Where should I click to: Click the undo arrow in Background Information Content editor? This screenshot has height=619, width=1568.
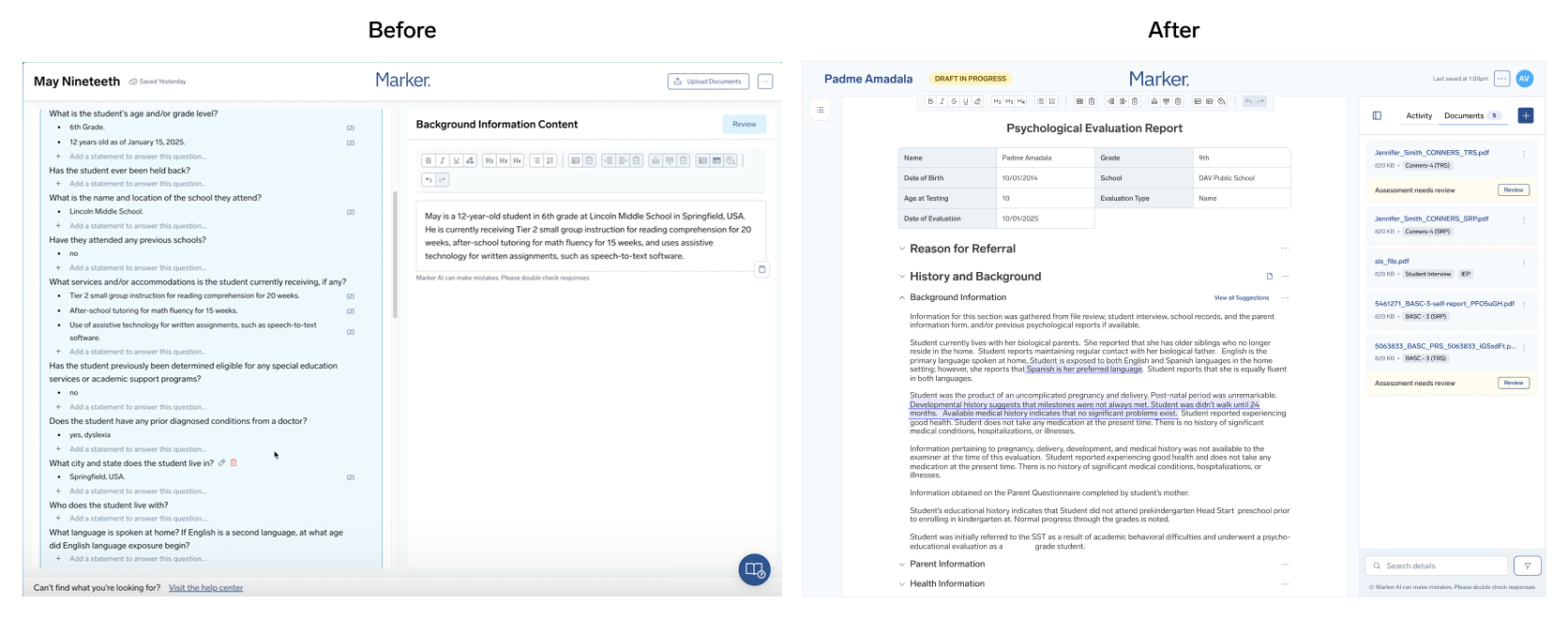point(429,180)
